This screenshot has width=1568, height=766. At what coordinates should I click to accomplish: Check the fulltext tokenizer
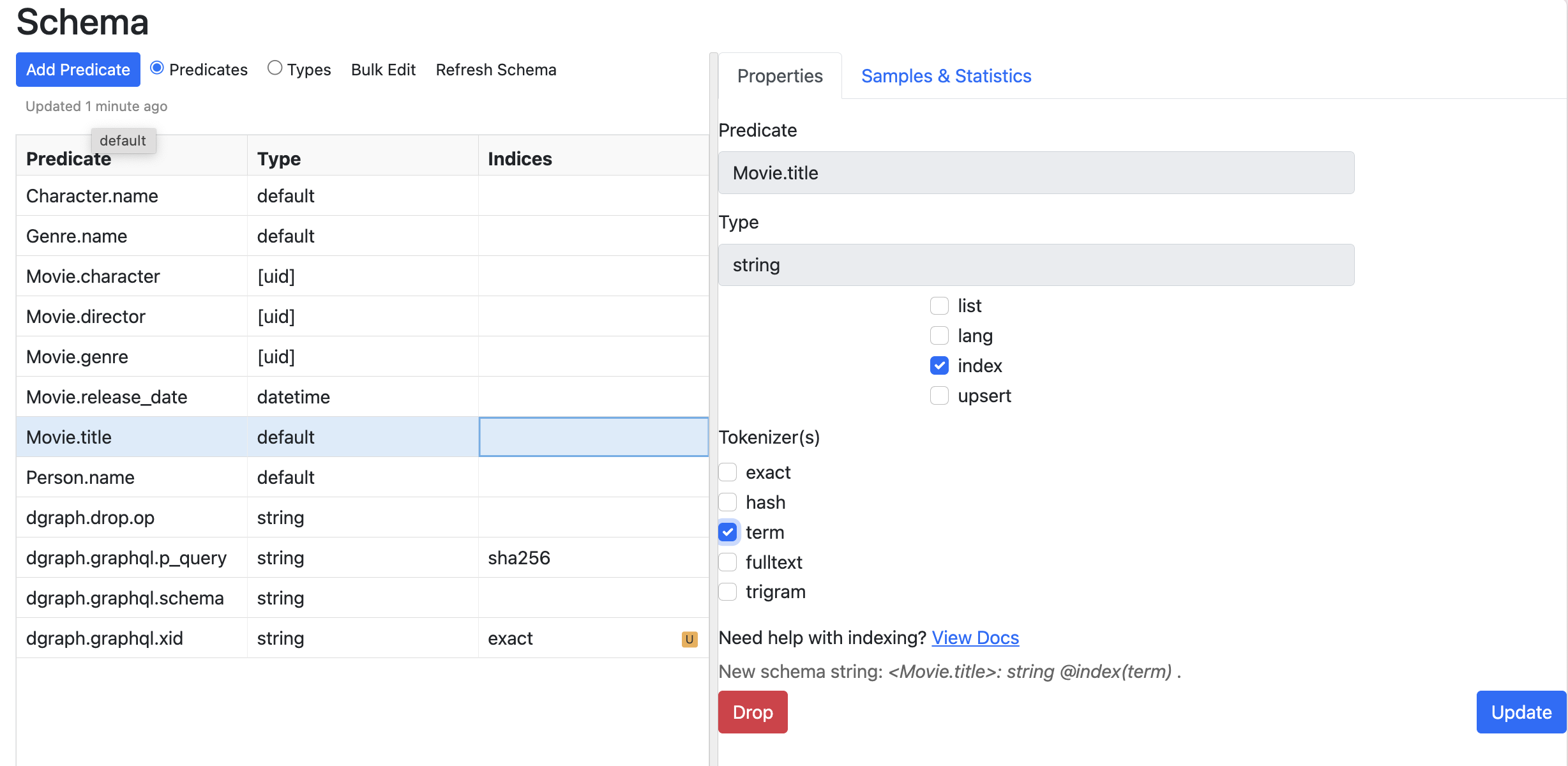[727, 562]
